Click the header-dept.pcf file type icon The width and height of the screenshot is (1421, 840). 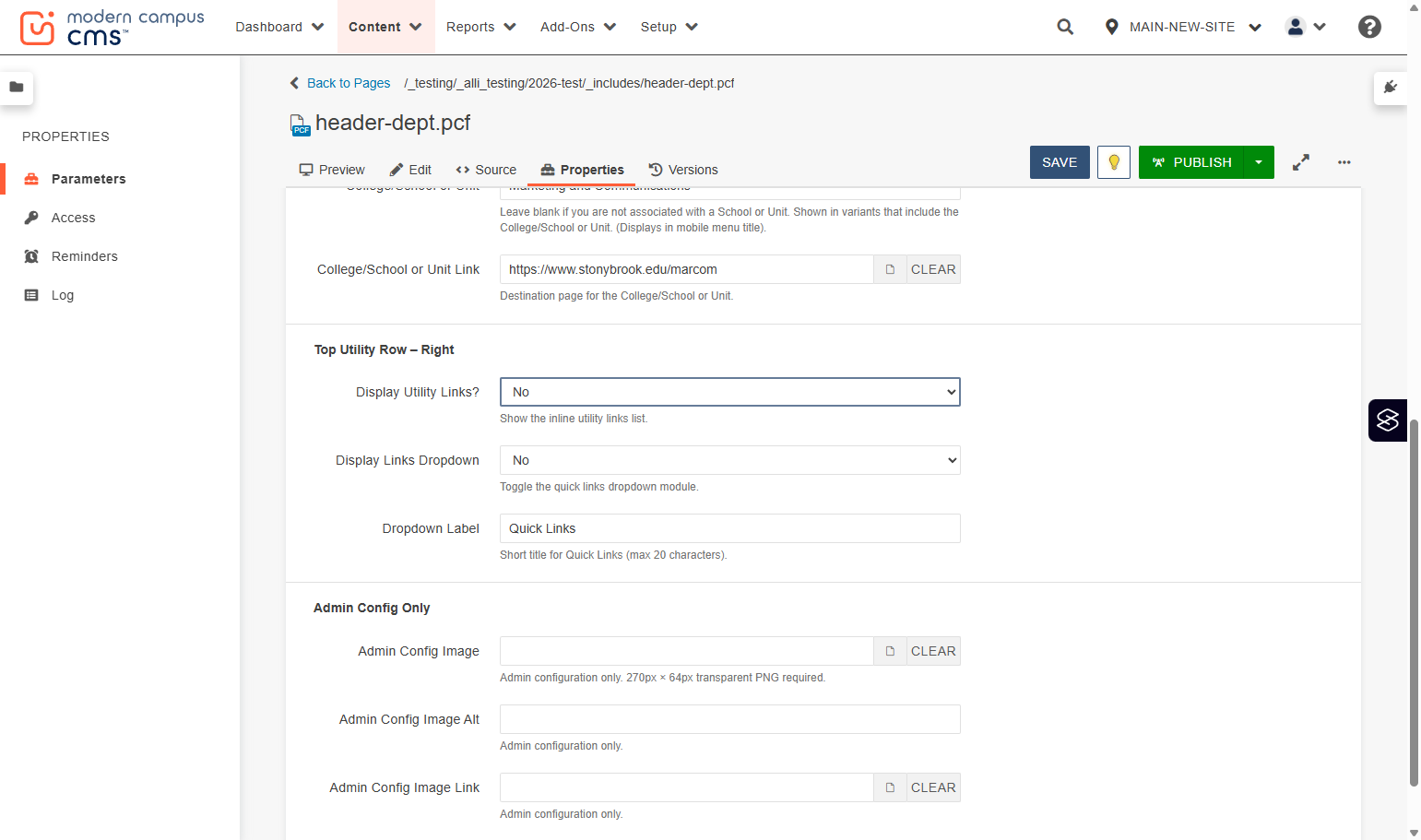[300, 124]
